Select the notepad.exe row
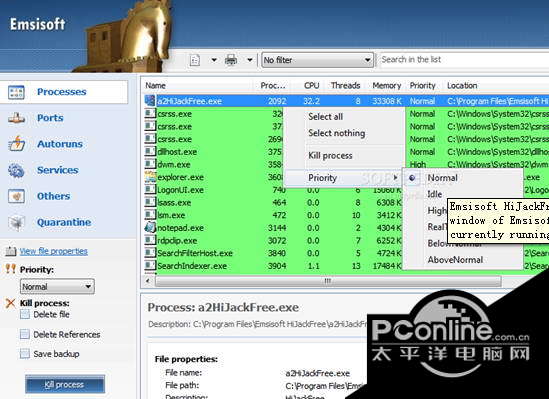Screen dimensions: 549x399 tap(273, 228)
